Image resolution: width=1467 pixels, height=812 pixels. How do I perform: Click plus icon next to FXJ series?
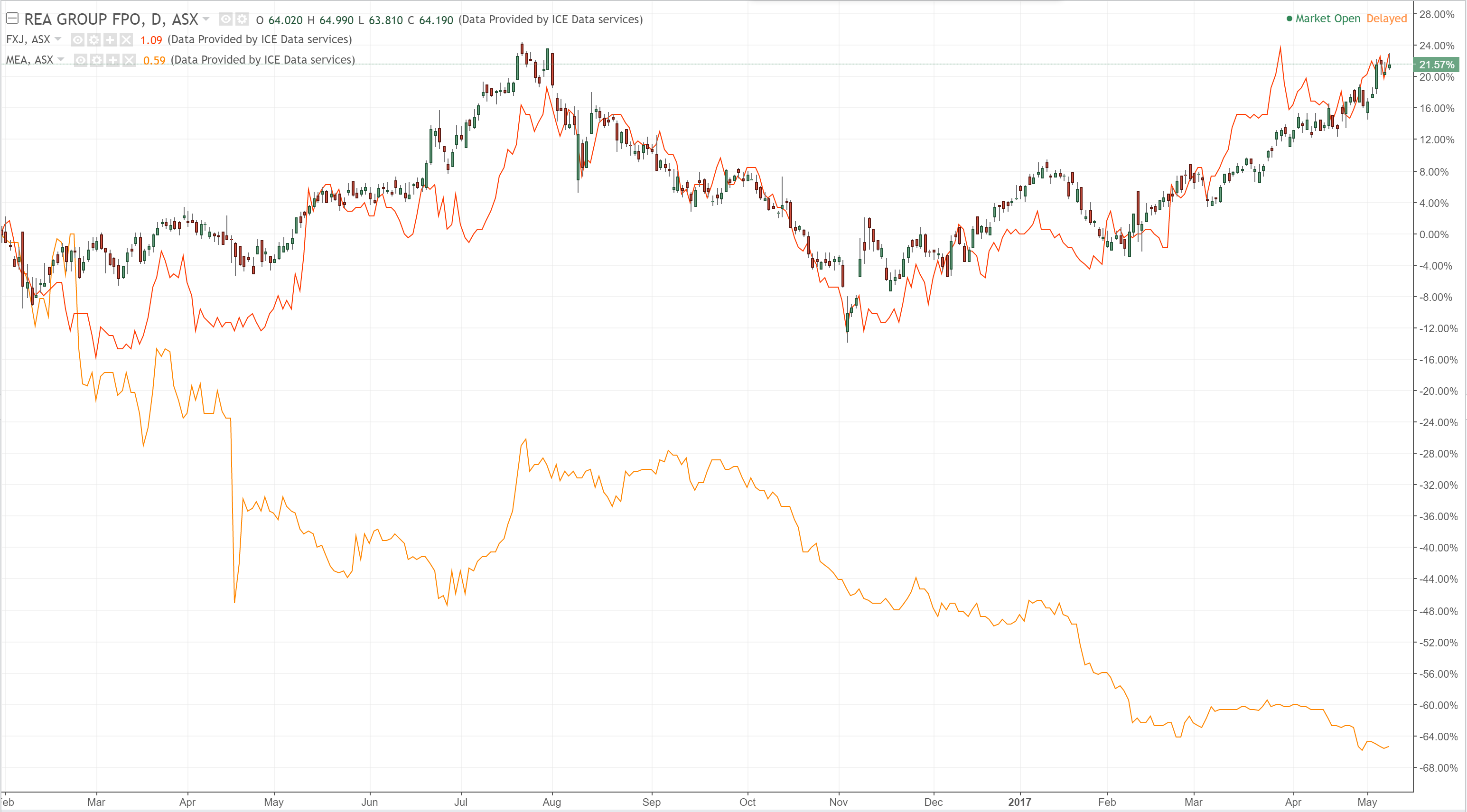[x=110, y=40]
